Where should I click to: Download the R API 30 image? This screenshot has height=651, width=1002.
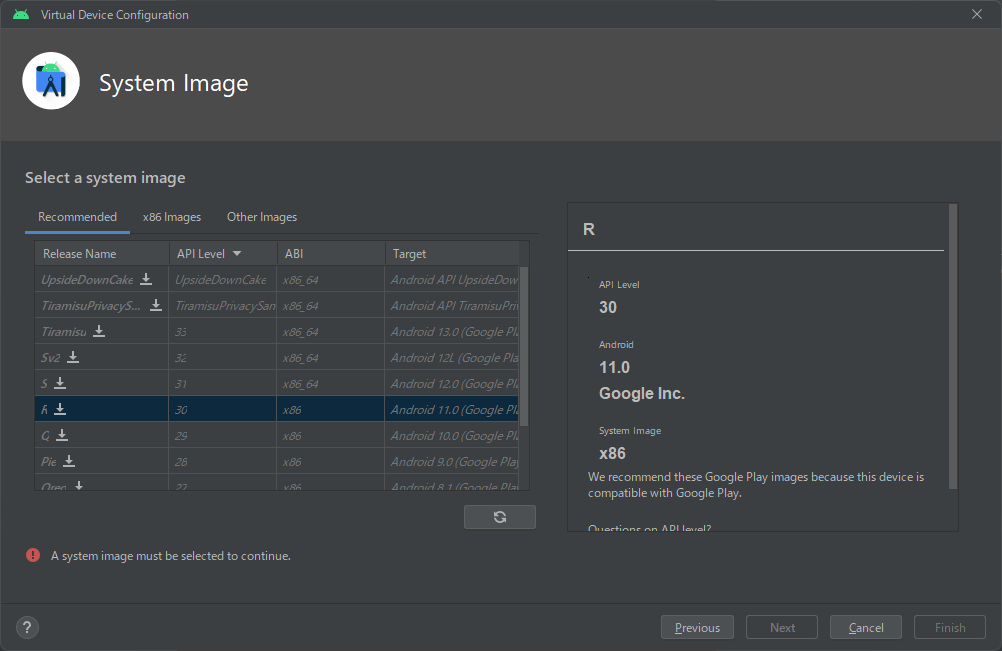click(x=60, y=409)
